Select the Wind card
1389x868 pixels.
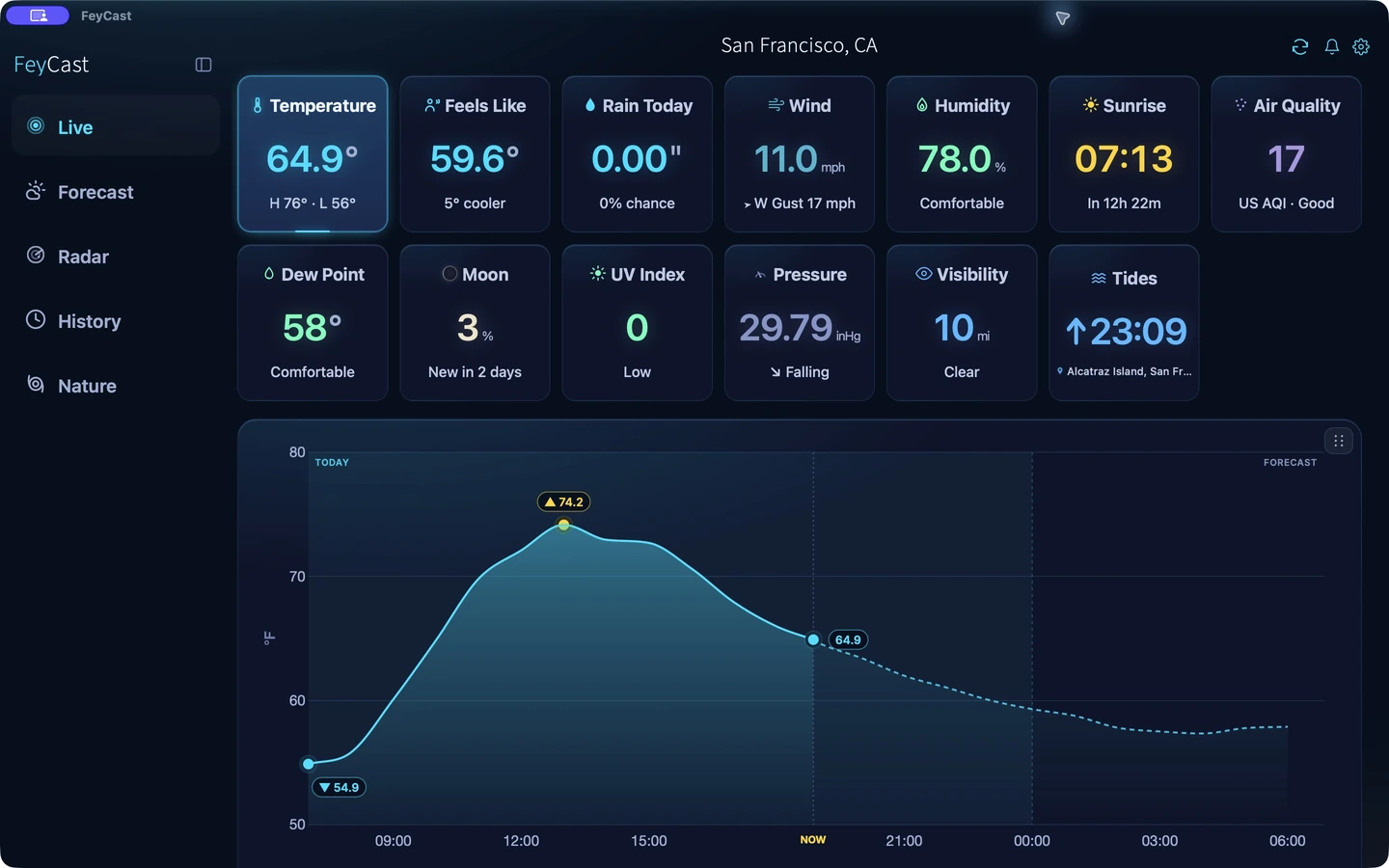[x=800, y=154]
